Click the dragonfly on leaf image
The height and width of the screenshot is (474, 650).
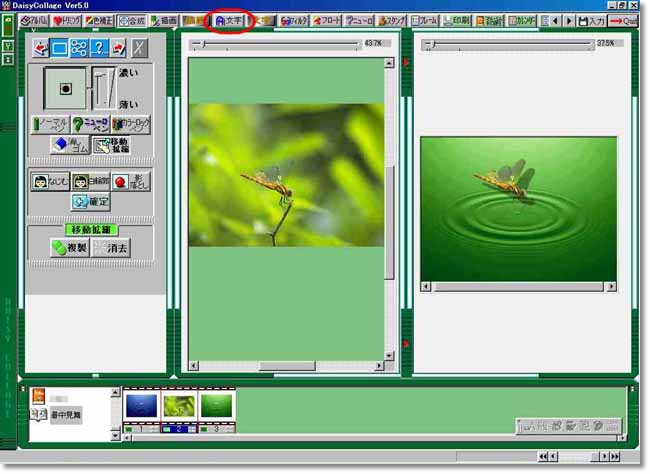[286, 175]
